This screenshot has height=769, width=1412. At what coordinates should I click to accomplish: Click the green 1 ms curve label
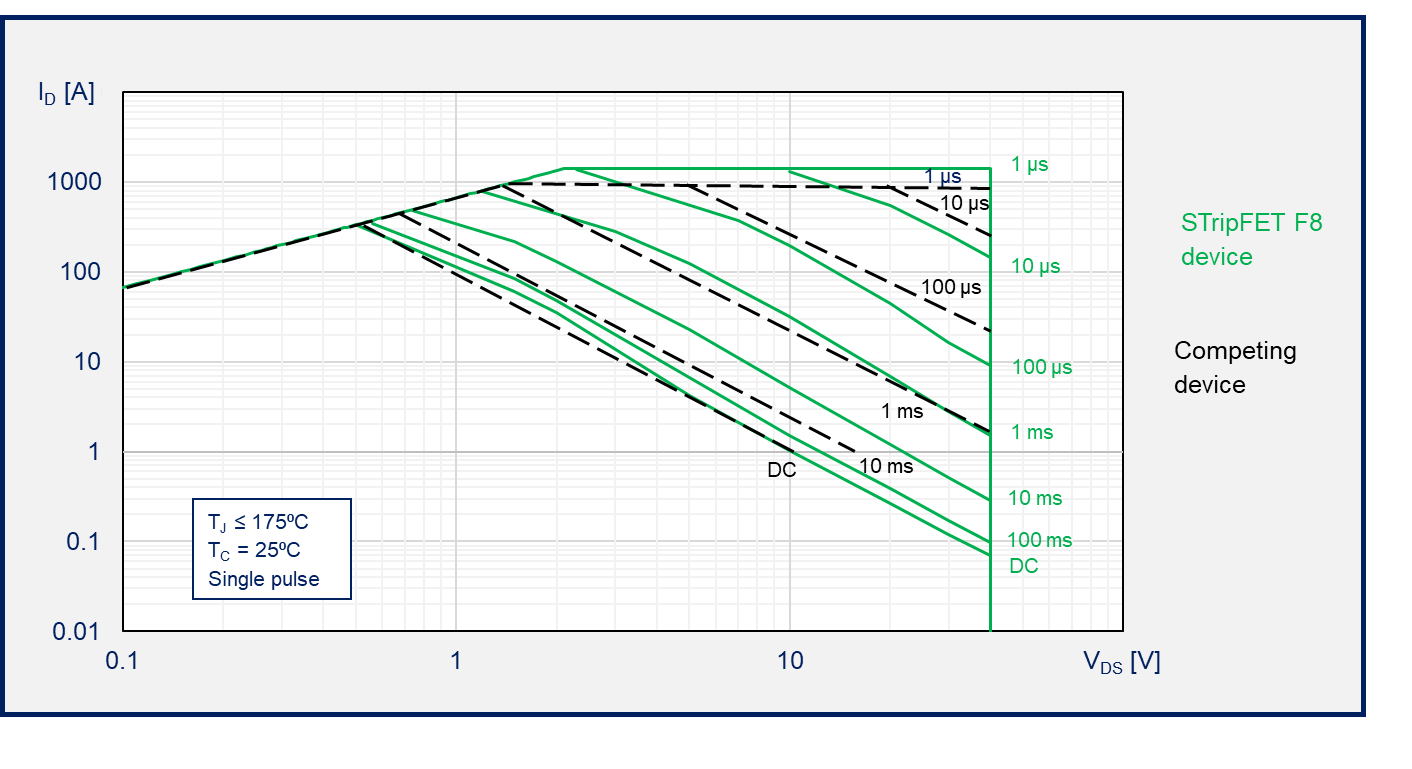pyautogui.click(x=1031, y=432)
